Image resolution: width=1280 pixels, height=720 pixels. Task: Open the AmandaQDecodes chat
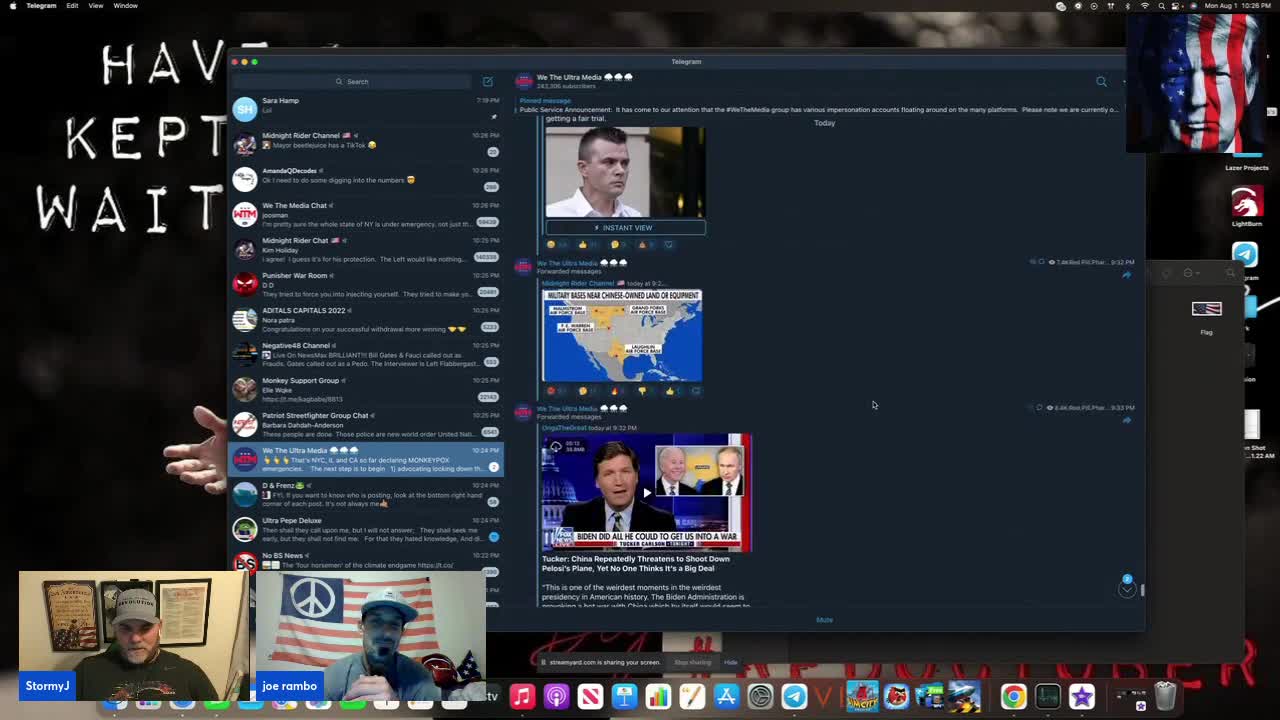pos(366,178)
